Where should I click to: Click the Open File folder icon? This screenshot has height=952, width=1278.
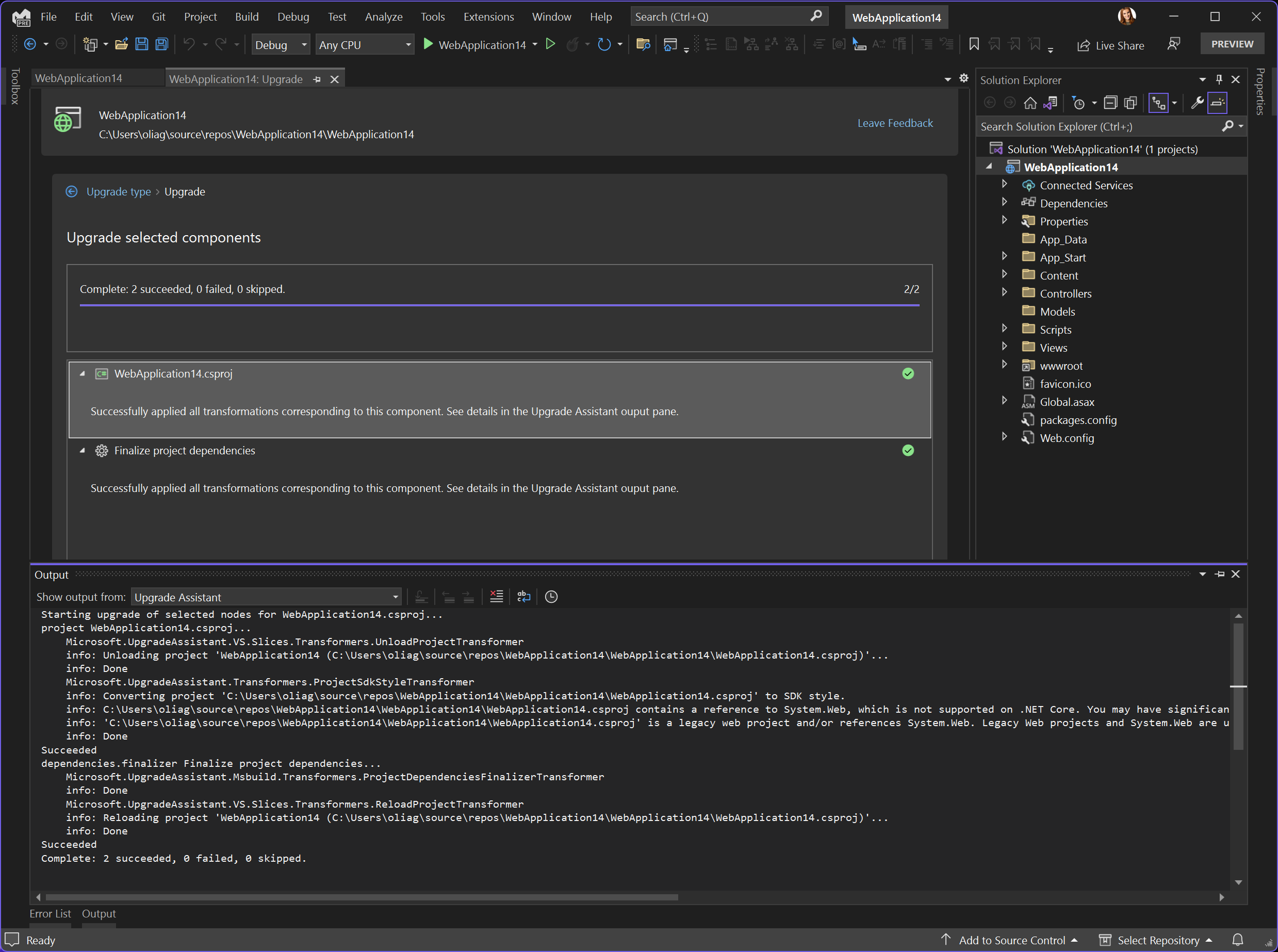pos(122,44)
